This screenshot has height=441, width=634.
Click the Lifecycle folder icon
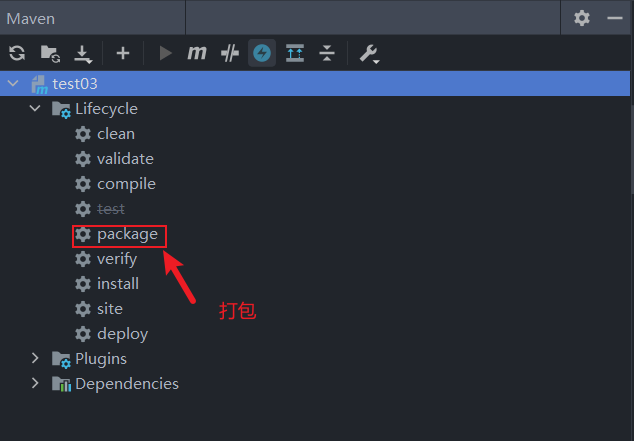coord(61,110)
